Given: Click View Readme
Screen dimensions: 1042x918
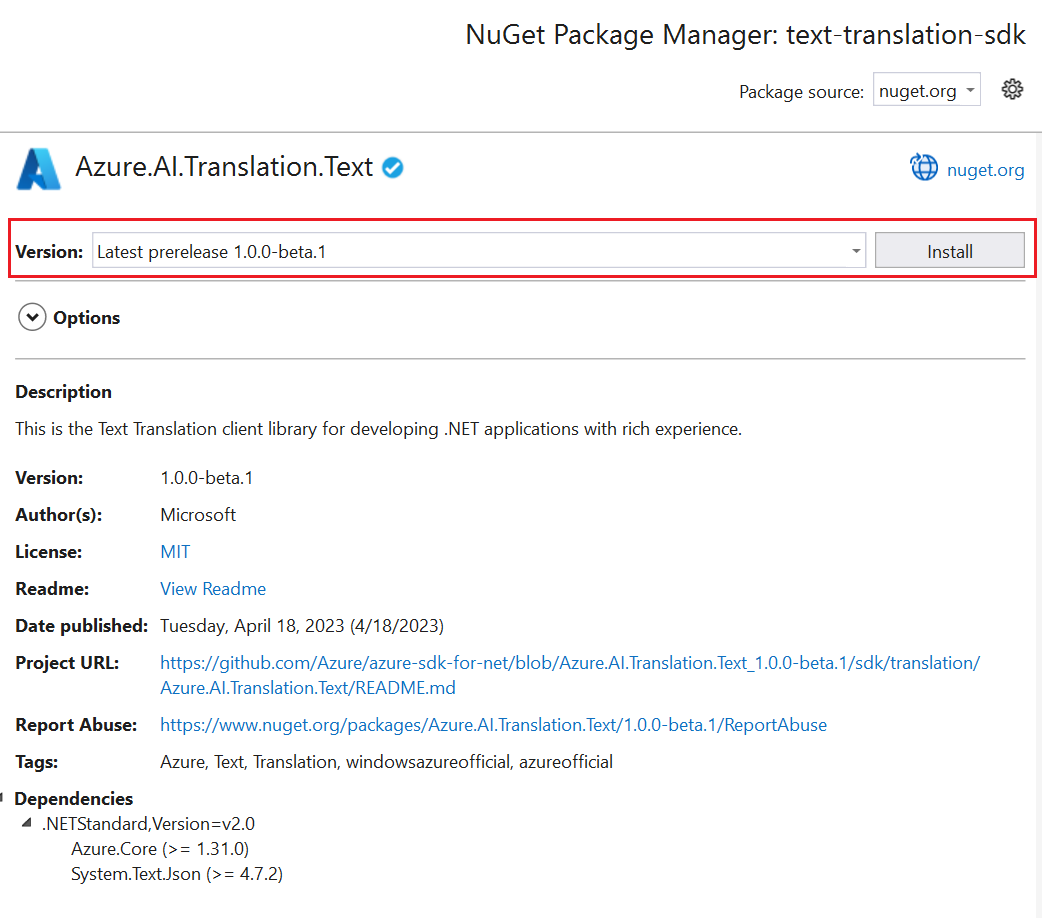Looking at the screenshot, I should (213, 588).
